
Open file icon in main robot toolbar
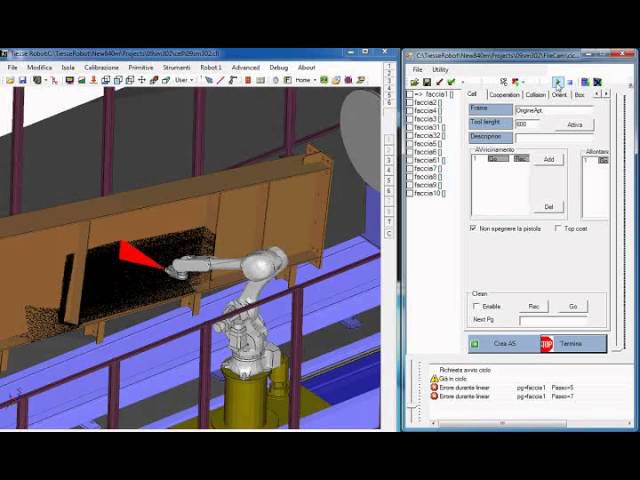pyautogui.click(x=10, y=80)
